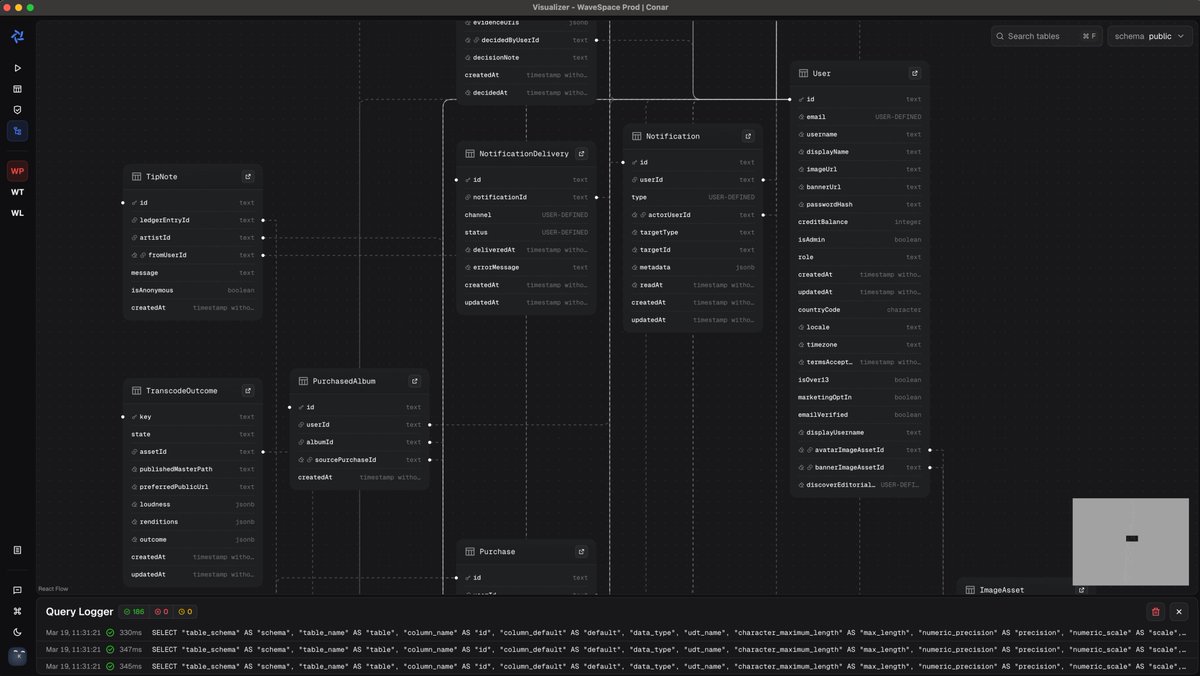Click the marketingOptIn column in User table
Image resolution: width=1200 pixels, height=676 pixels.
click(860, 397)
